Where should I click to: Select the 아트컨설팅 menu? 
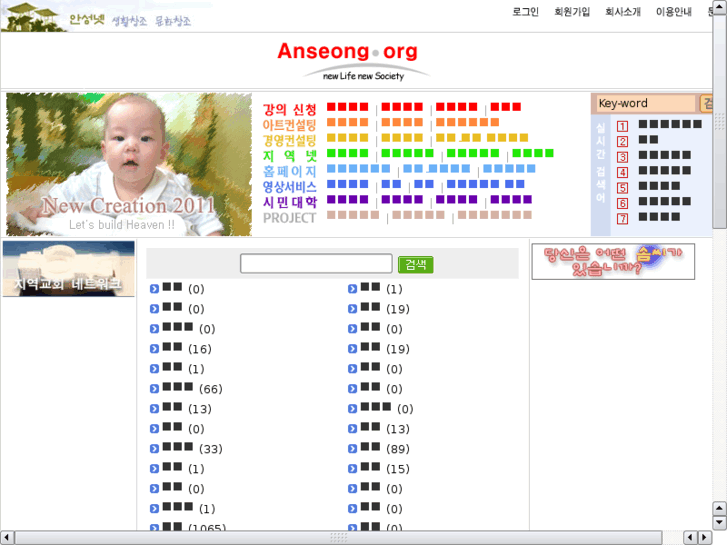click(289, 125)
